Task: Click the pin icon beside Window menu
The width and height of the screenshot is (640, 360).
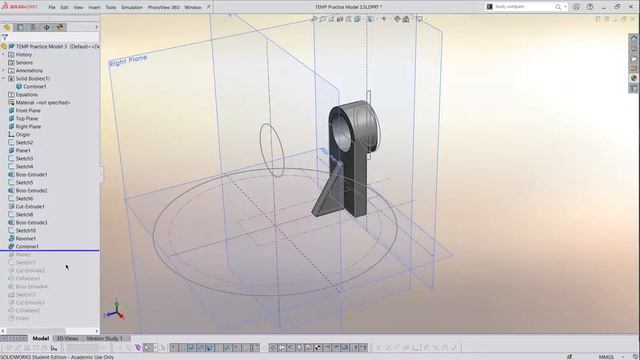Action: point(209,7)
